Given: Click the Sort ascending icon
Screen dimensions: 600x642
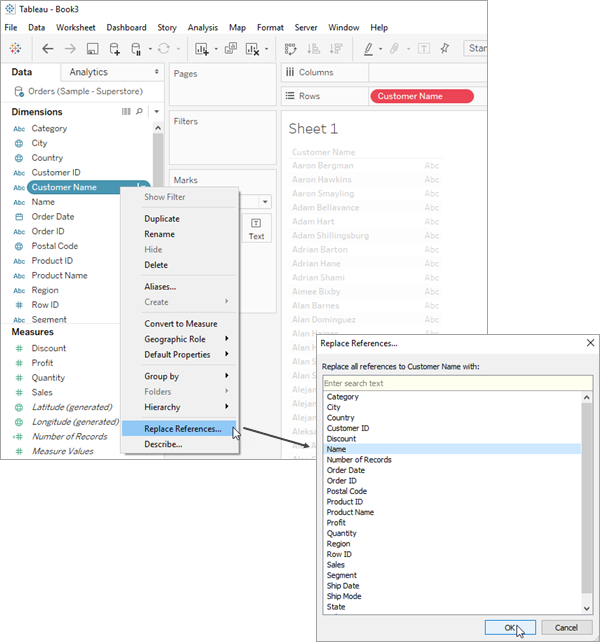Looking at the screenshot, I should click(313, 49).
